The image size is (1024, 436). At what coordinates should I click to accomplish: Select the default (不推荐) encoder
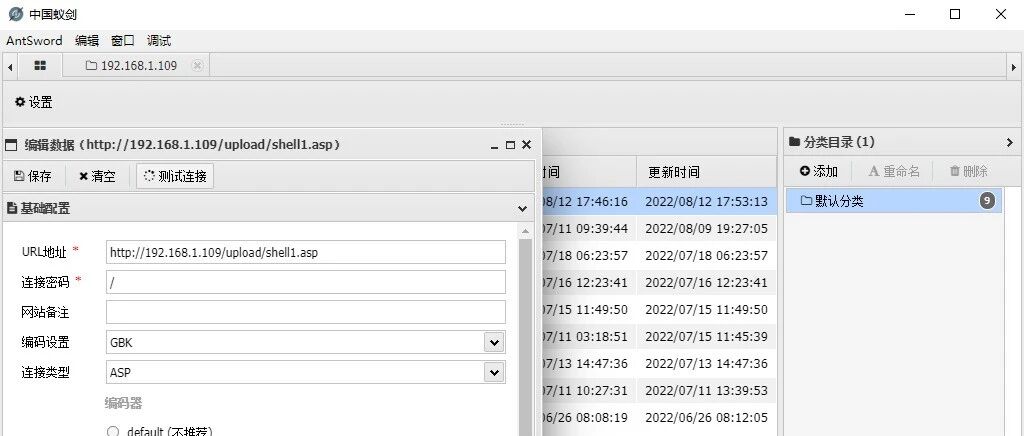pos(113,431)
